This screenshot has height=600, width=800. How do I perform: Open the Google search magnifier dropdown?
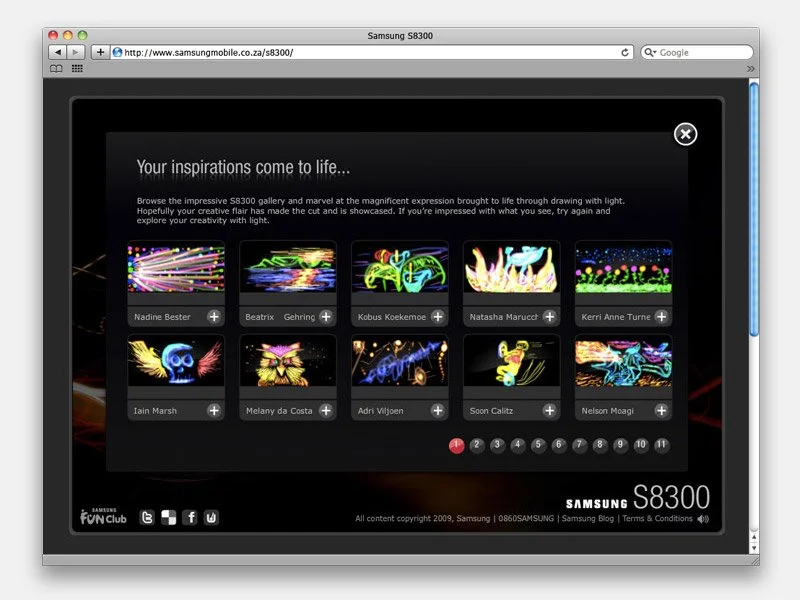pyautogui.click(x=649, y=53)
